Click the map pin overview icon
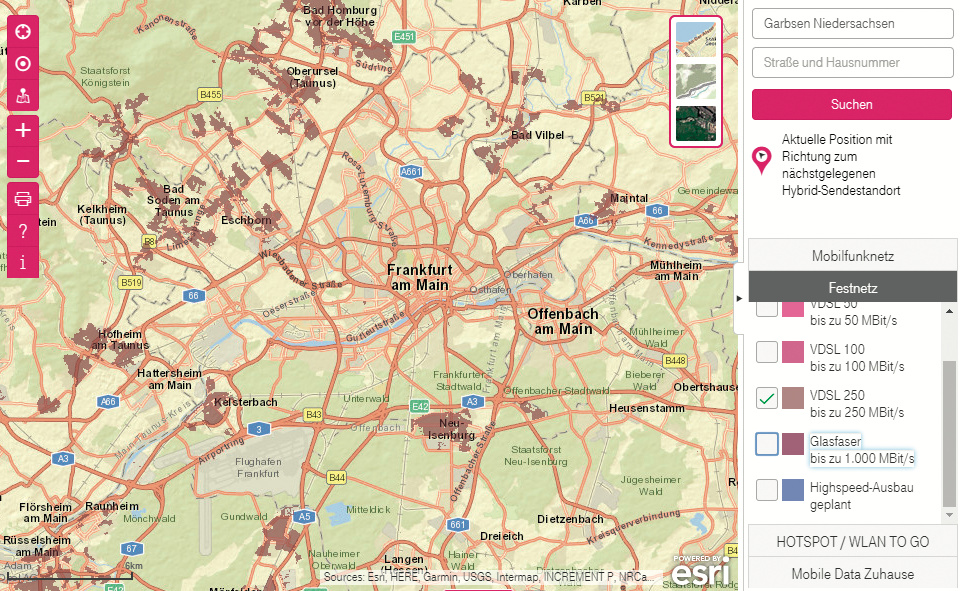The image size is (960, 591). [23, 97]
